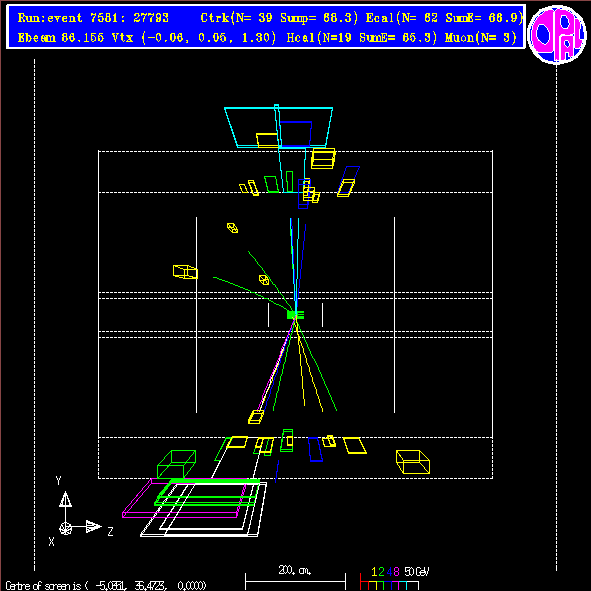Click the Ebeam 86.155 value
This screenshot has height=591, width=591.
click(61, 38)
